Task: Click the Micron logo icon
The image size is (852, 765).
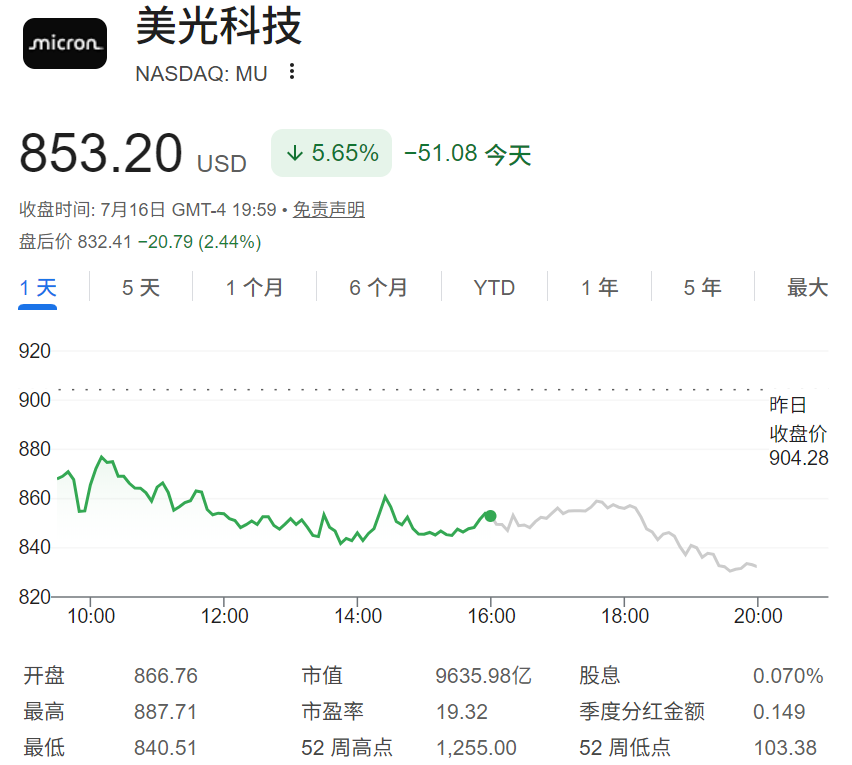Action: pyautogui.click(x=65, y=43)
